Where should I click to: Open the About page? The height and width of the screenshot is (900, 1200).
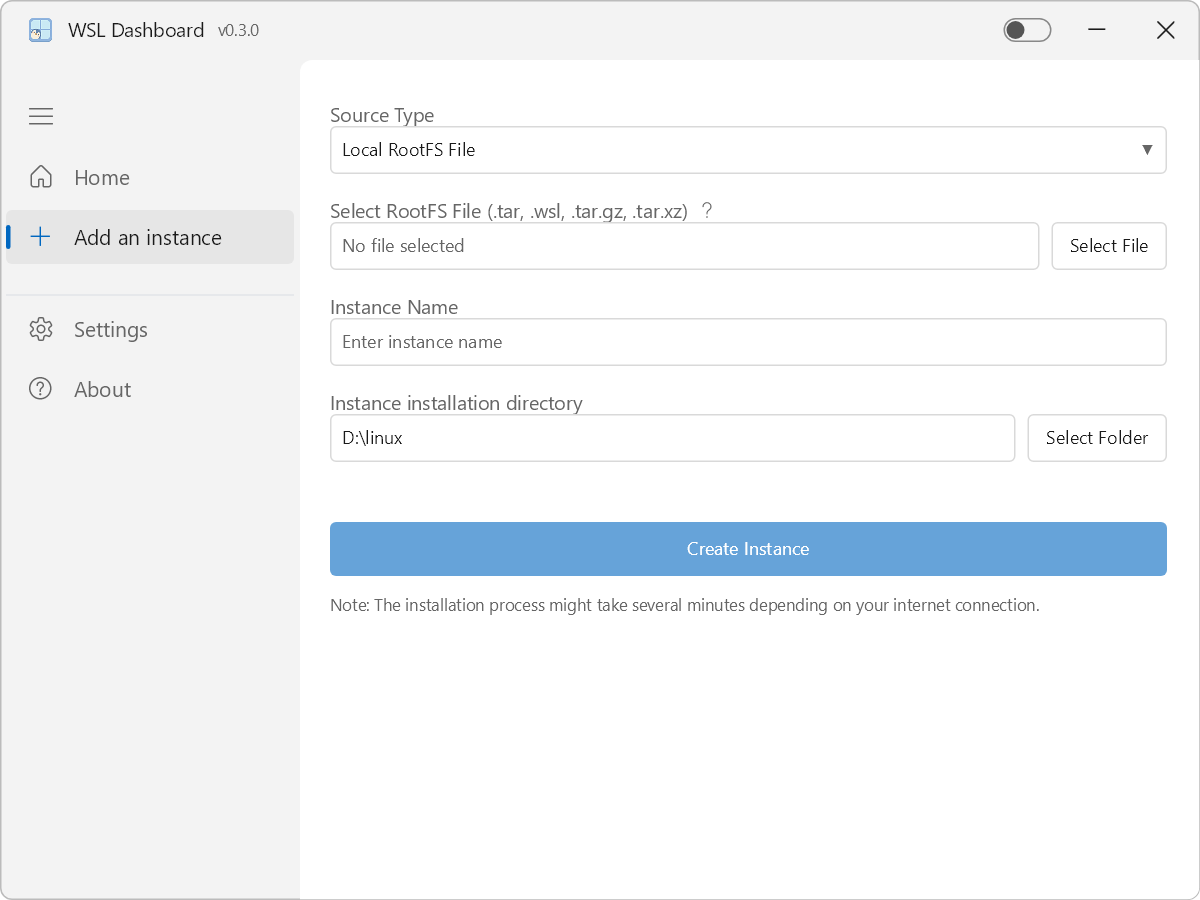click(x=102, y=389)
